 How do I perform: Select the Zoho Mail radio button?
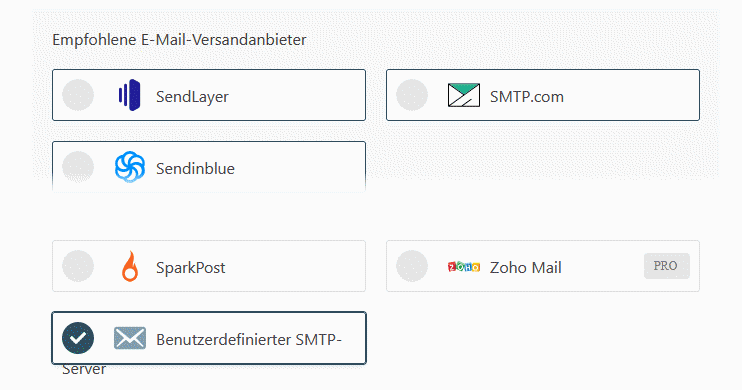[x=412, y=266]
